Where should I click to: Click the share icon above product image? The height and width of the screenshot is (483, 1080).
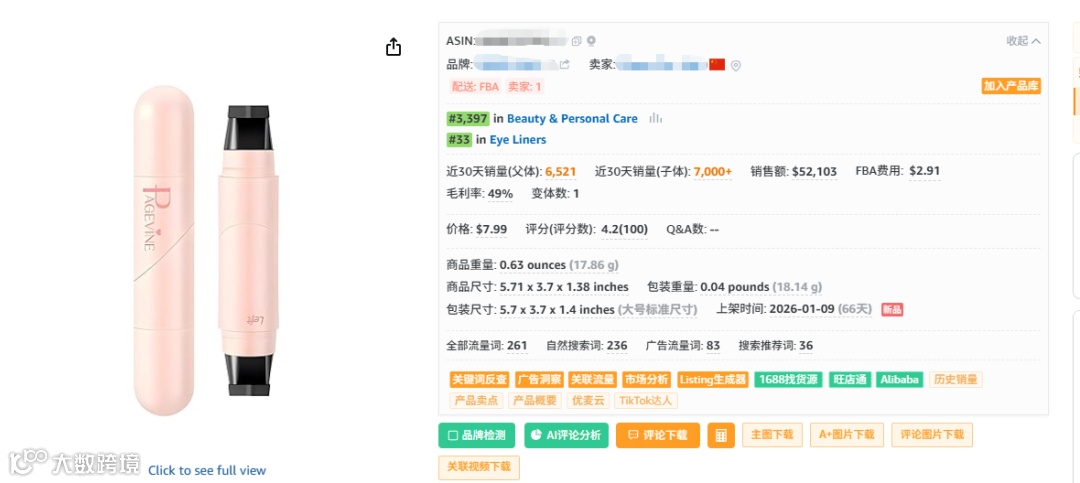393,47
